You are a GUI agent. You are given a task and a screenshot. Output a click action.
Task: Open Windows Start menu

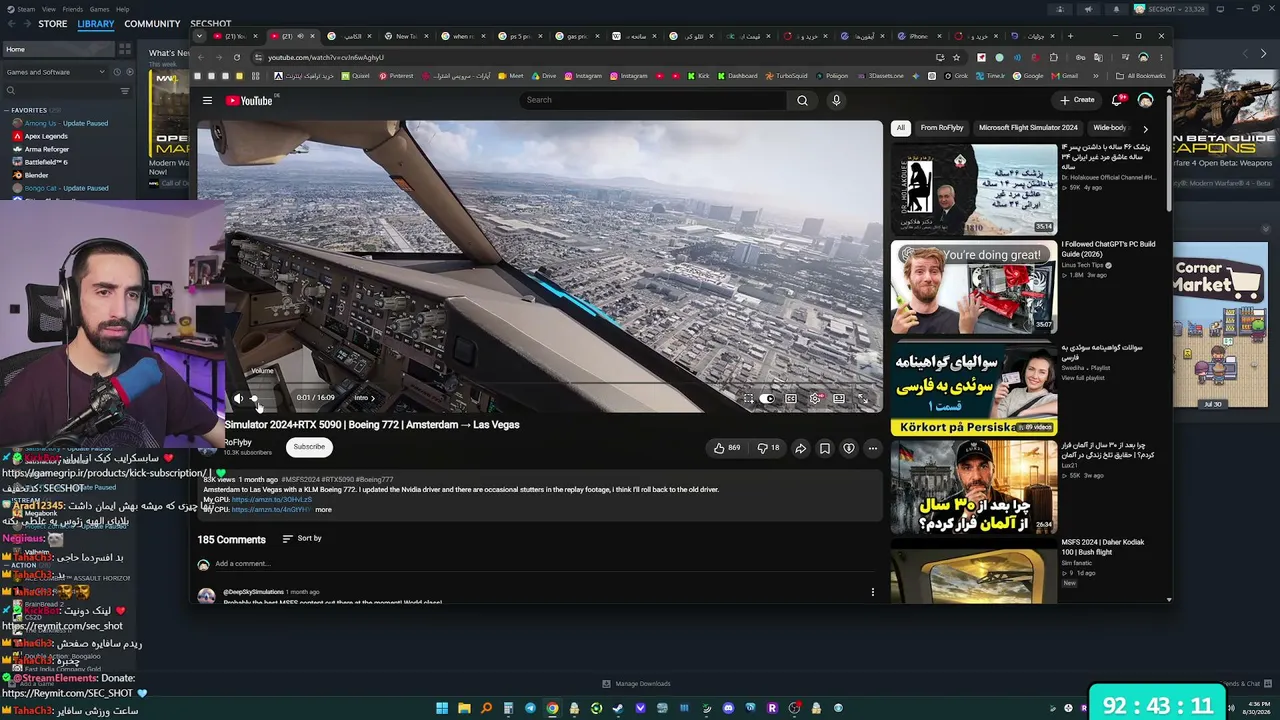[x=442, y=708]
